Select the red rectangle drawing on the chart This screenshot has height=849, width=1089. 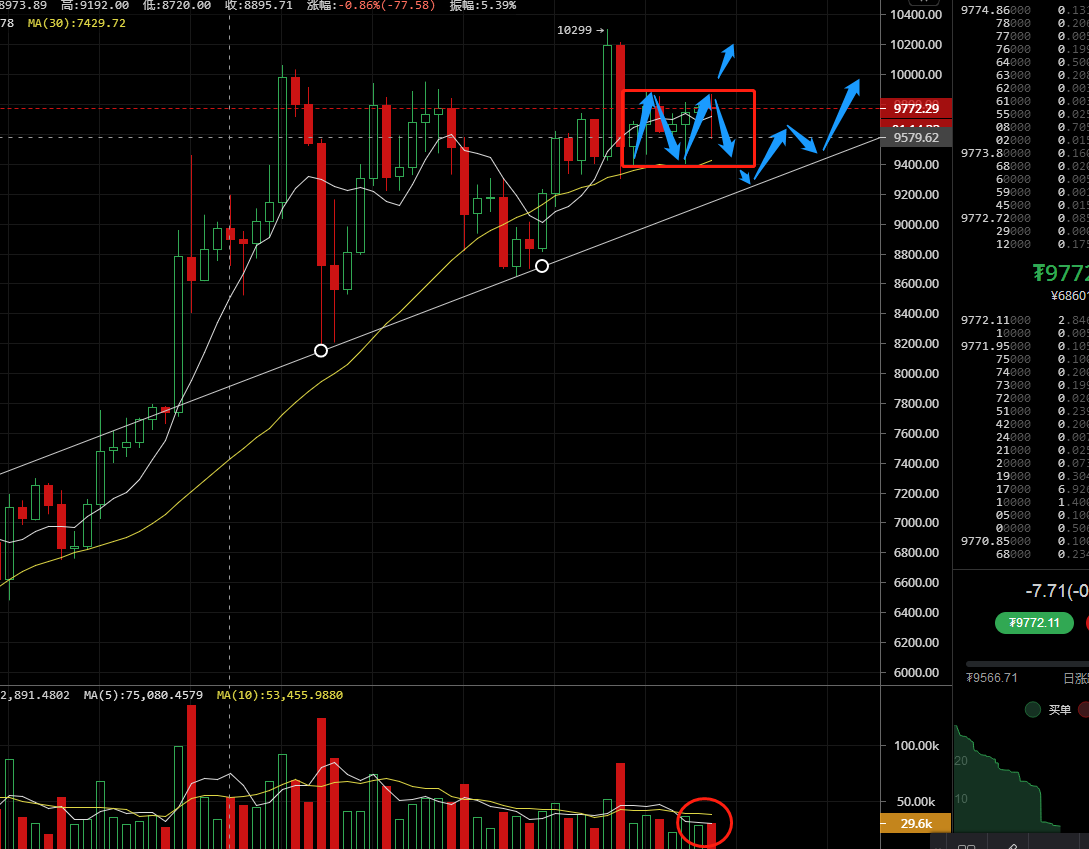click(688, 92)
